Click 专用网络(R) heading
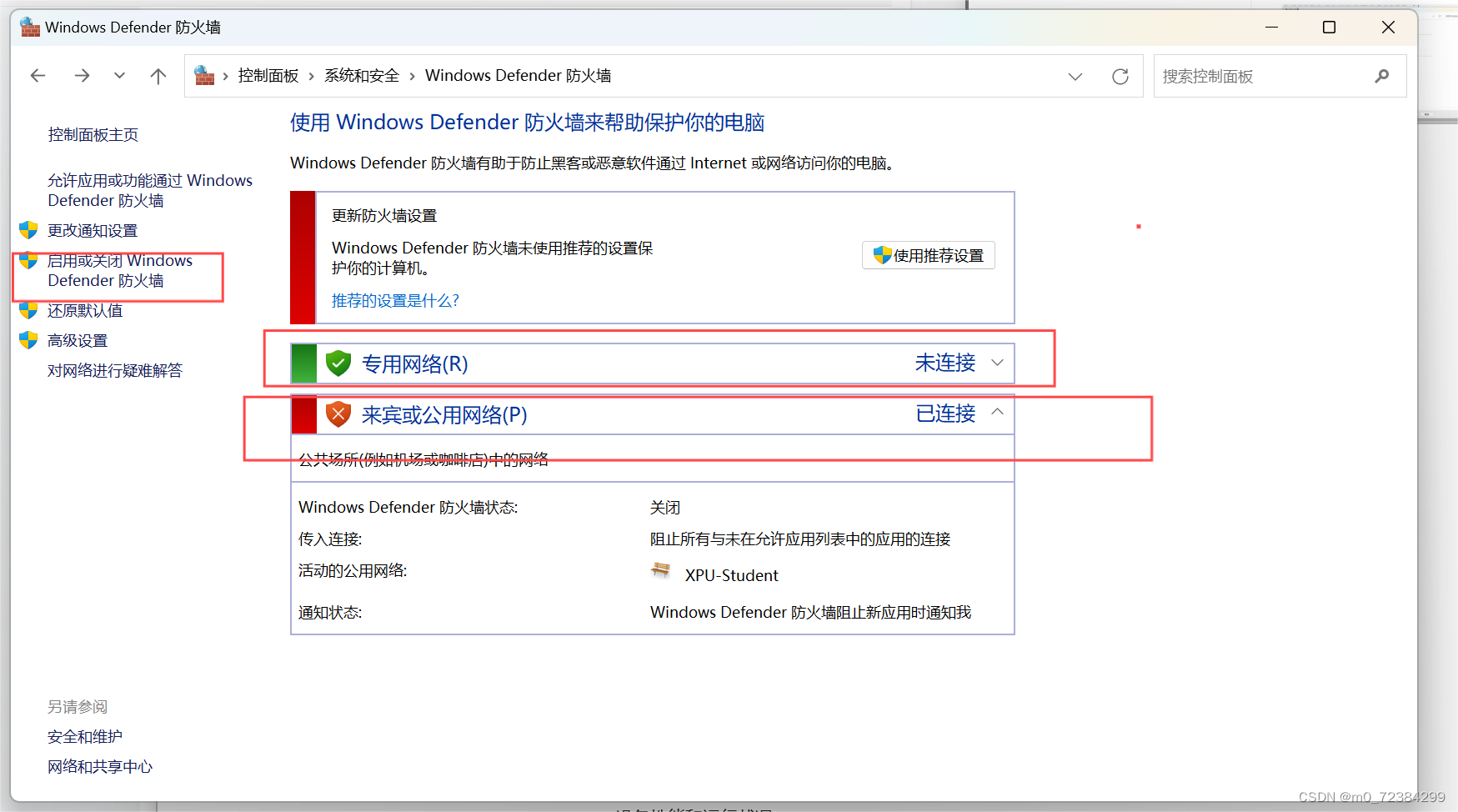 (x=415, y=364)
